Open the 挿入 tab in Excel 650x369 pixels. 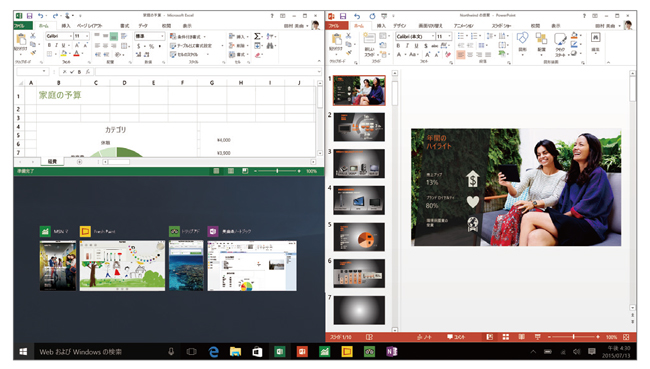(x=66, y=26)
